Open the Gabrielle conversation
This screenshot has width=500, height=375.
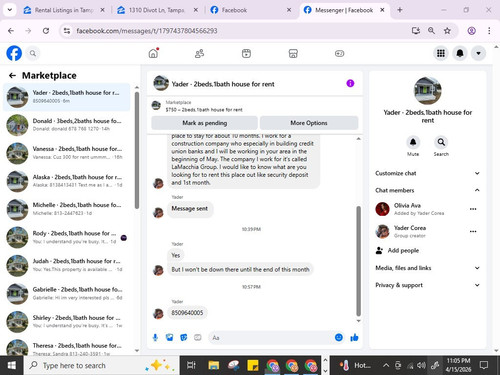pos(67,293)
